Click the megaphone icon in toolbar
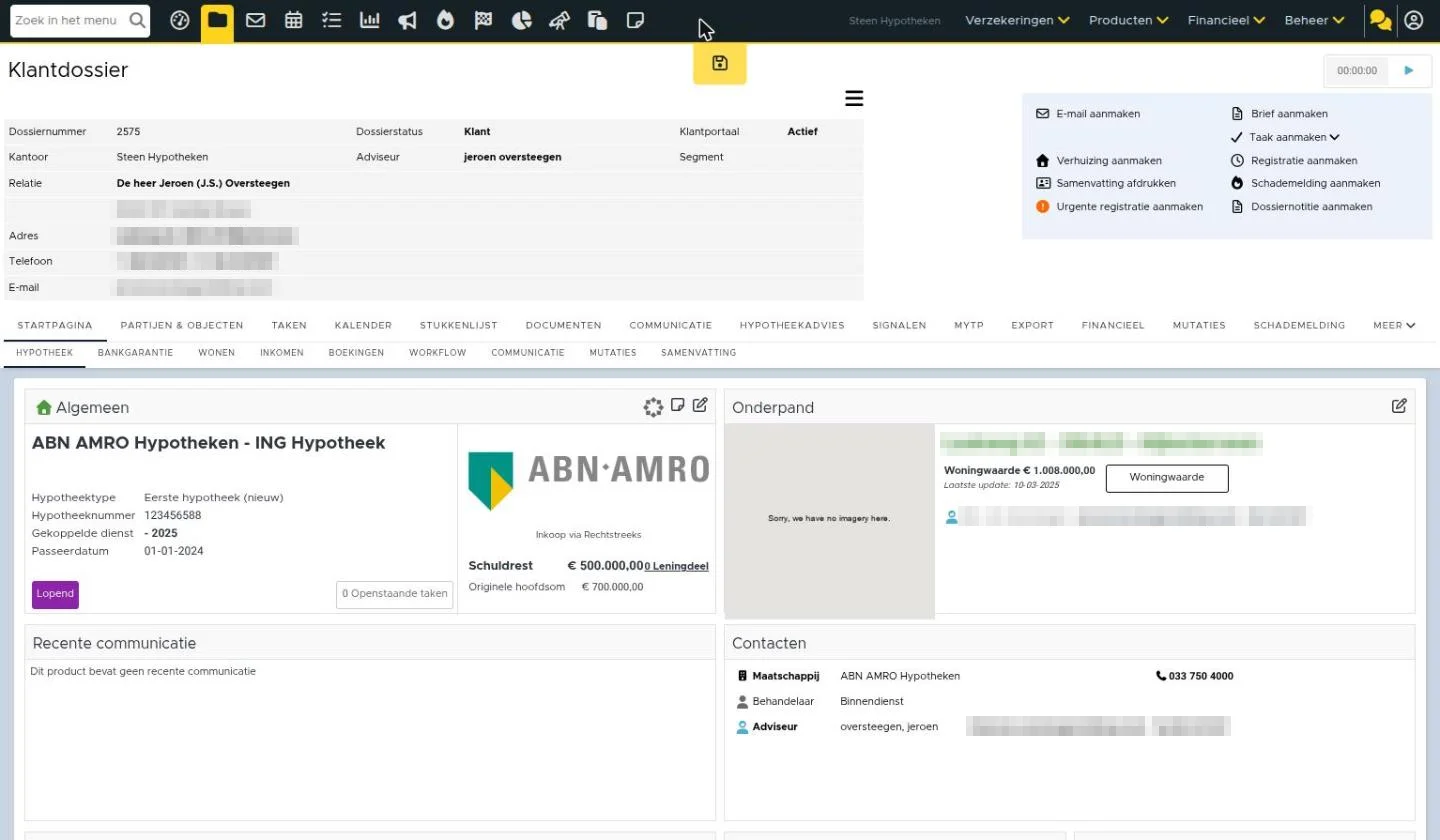Viewport: 1440px width, 840px height. point(407,20)
